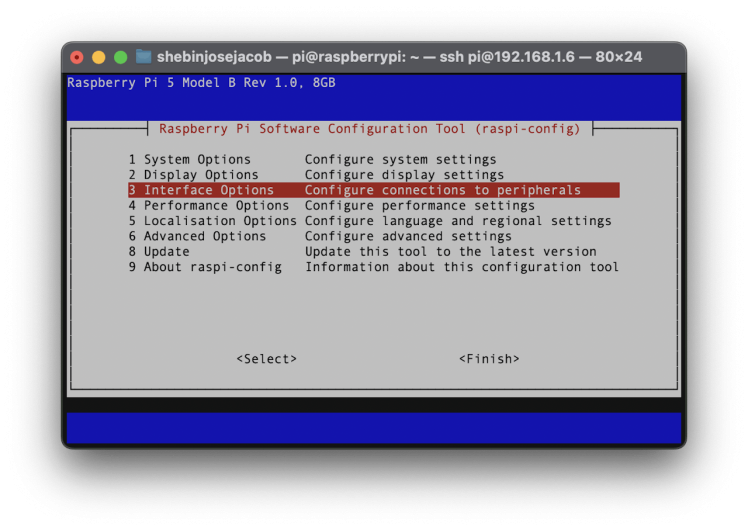Click the 'Raspberry Pi 5 Model B Rev 1.0, 8GB' text
The width and height of the screenshot is (748, 530).
coord(201,83)
